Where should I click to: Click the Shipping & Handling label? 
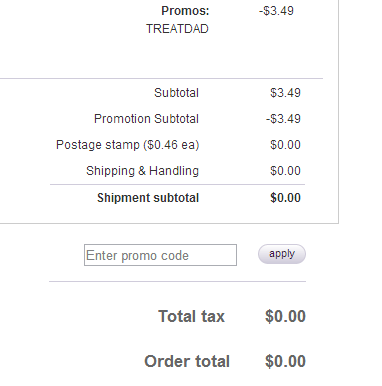click(x=142, y=171)
